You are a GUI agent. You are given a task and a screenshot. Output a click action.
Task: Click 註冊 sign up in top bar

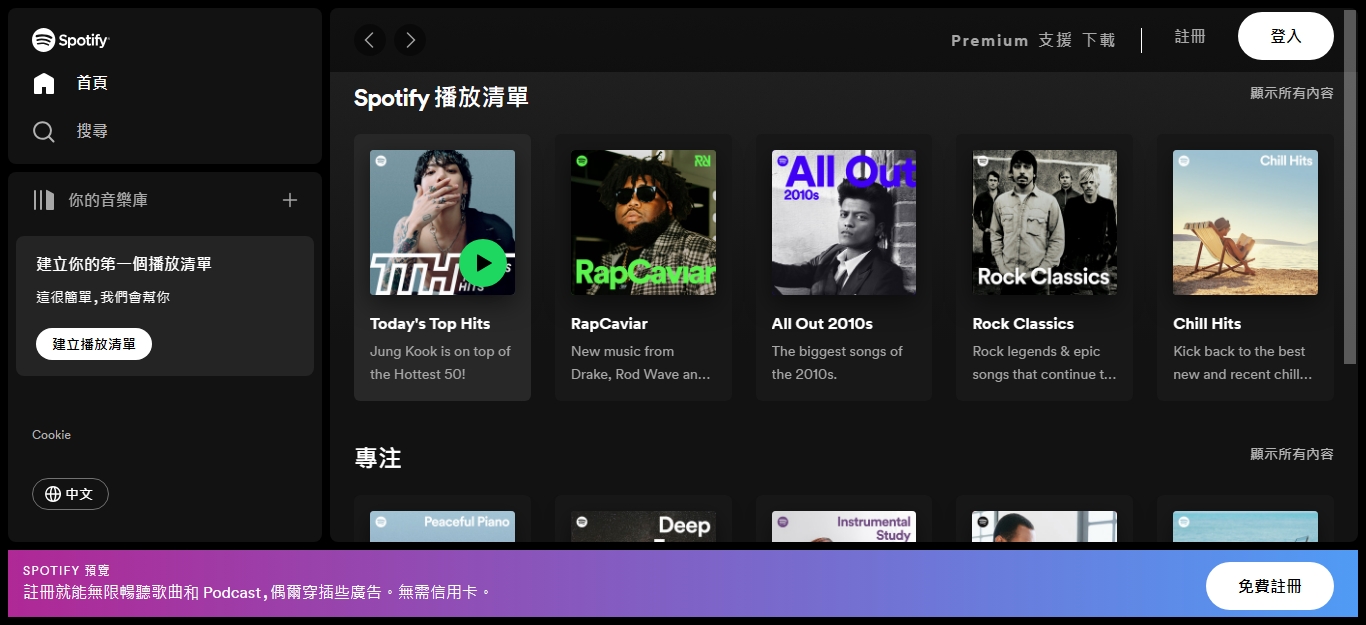[1190, 36]
